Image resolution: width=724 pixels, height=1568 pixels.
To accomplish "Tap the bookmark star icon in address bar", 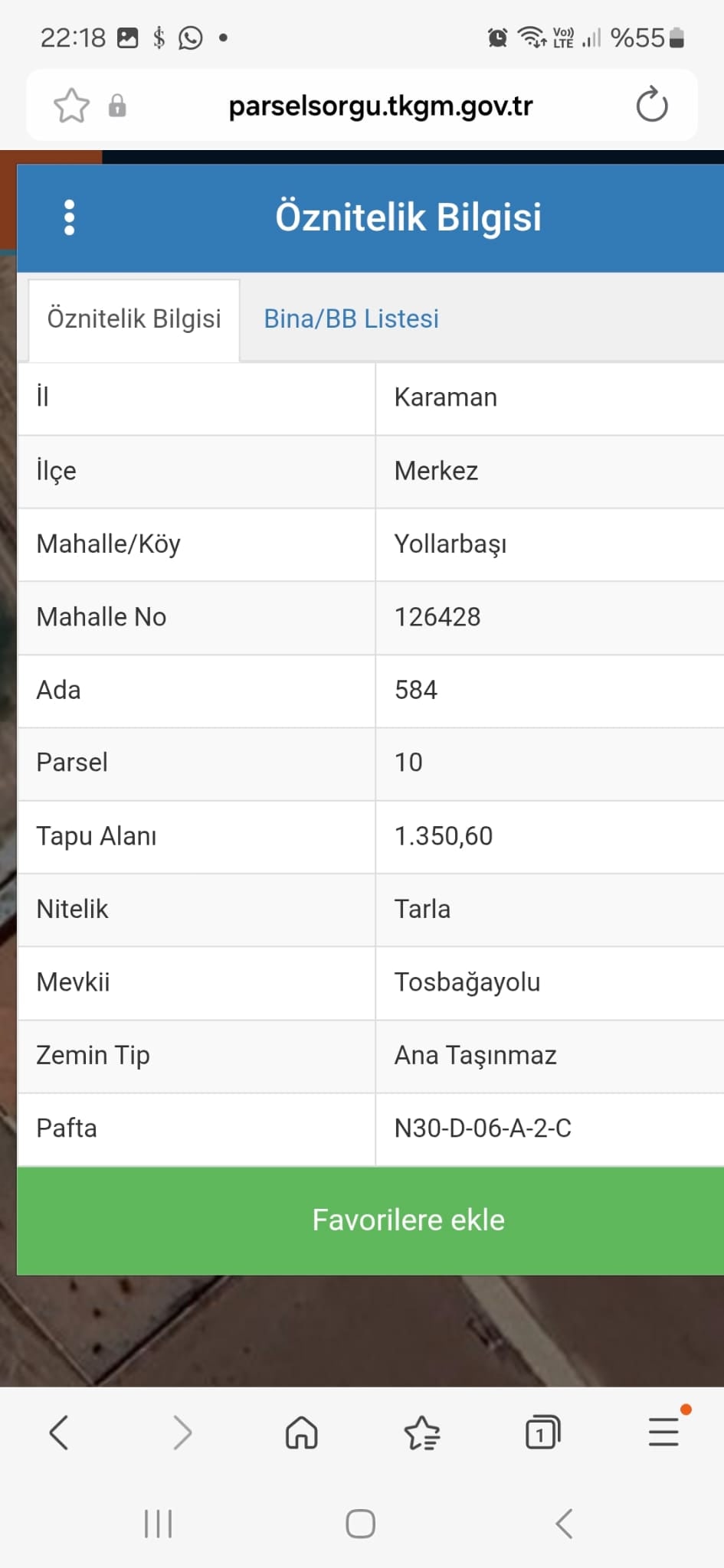I will click(71, 106).
